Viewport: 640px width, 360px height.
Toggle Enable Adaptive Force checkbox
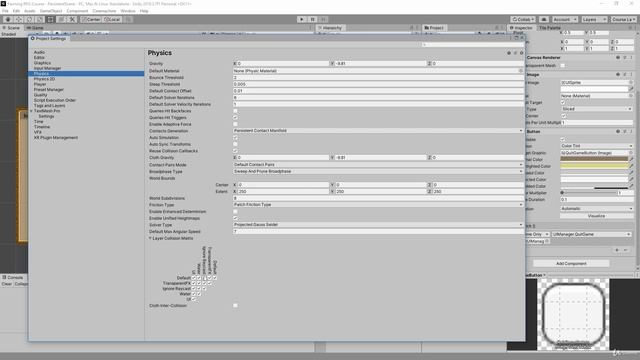click(235, 124)
